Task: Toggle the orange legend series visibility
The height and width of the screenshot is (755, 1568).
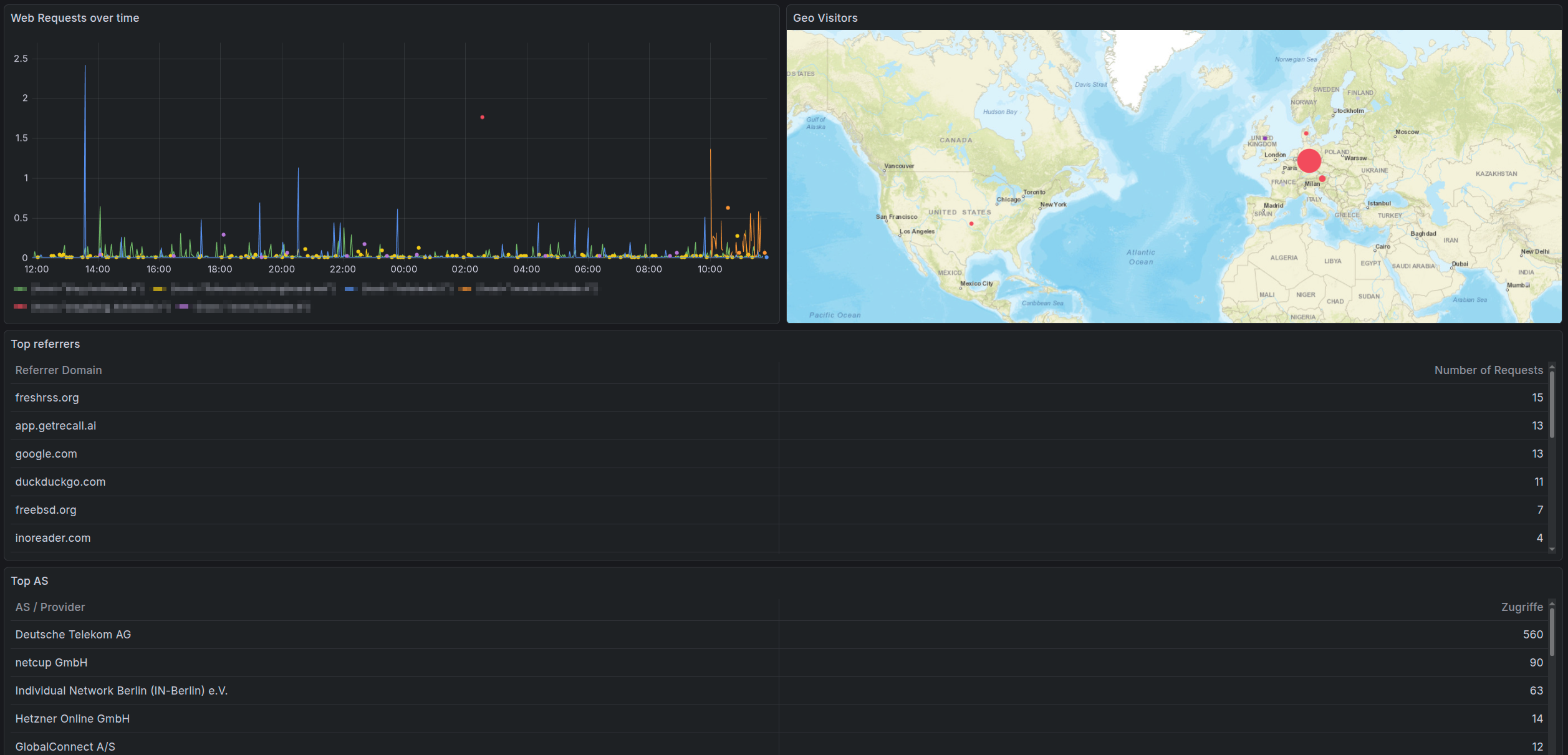Action: point(536,289)
